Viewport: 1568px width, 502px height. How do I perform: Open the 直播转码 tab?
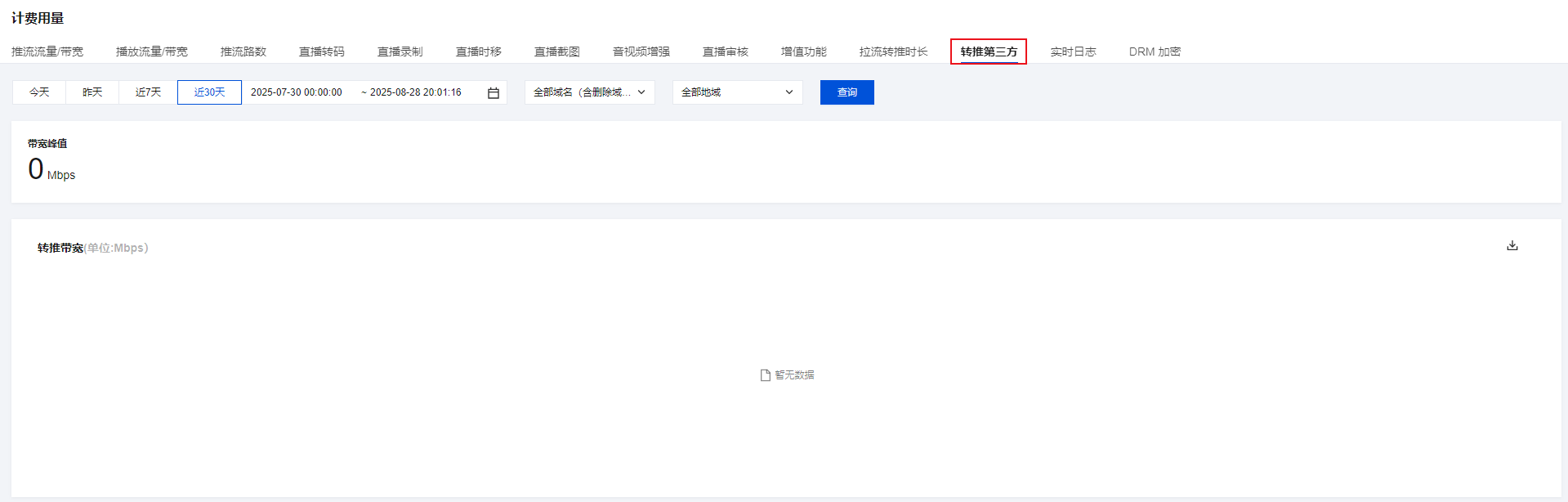point(322,52)
